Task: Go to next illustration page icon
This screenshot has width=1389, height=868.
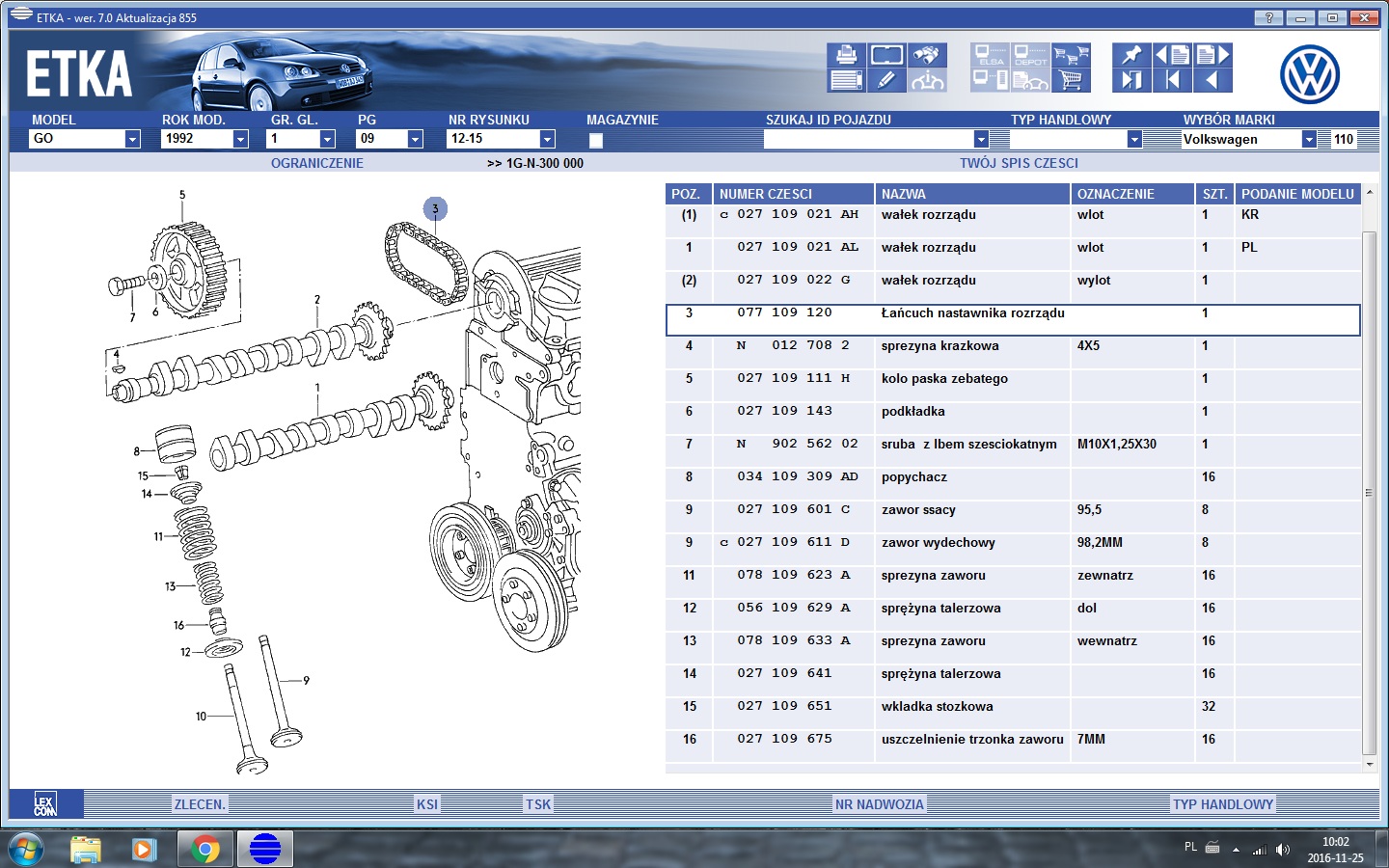Action: [x=1212, y=55]
